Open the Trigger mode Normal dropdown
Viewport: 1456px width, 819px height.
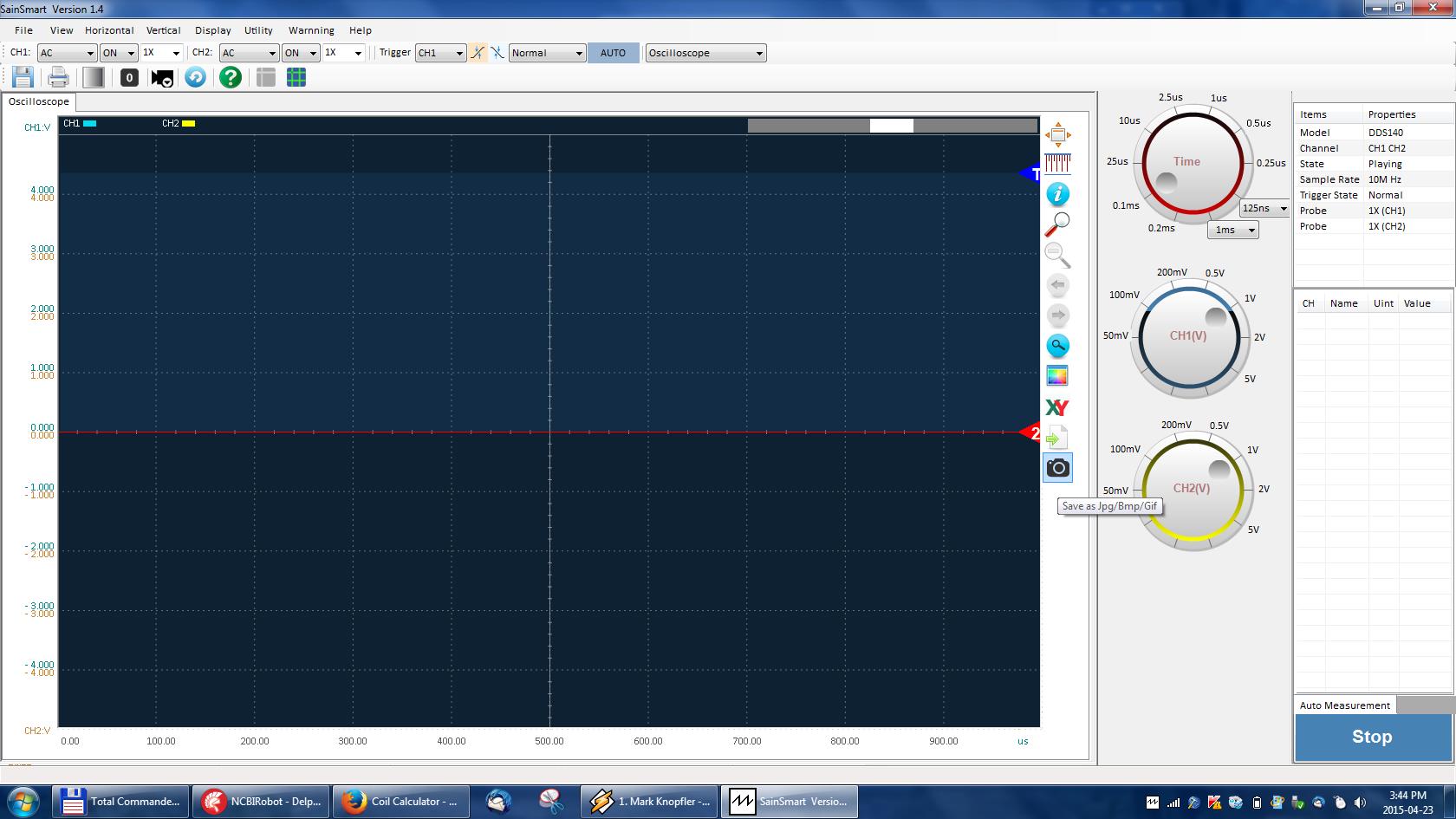click(x=548, y=53)
